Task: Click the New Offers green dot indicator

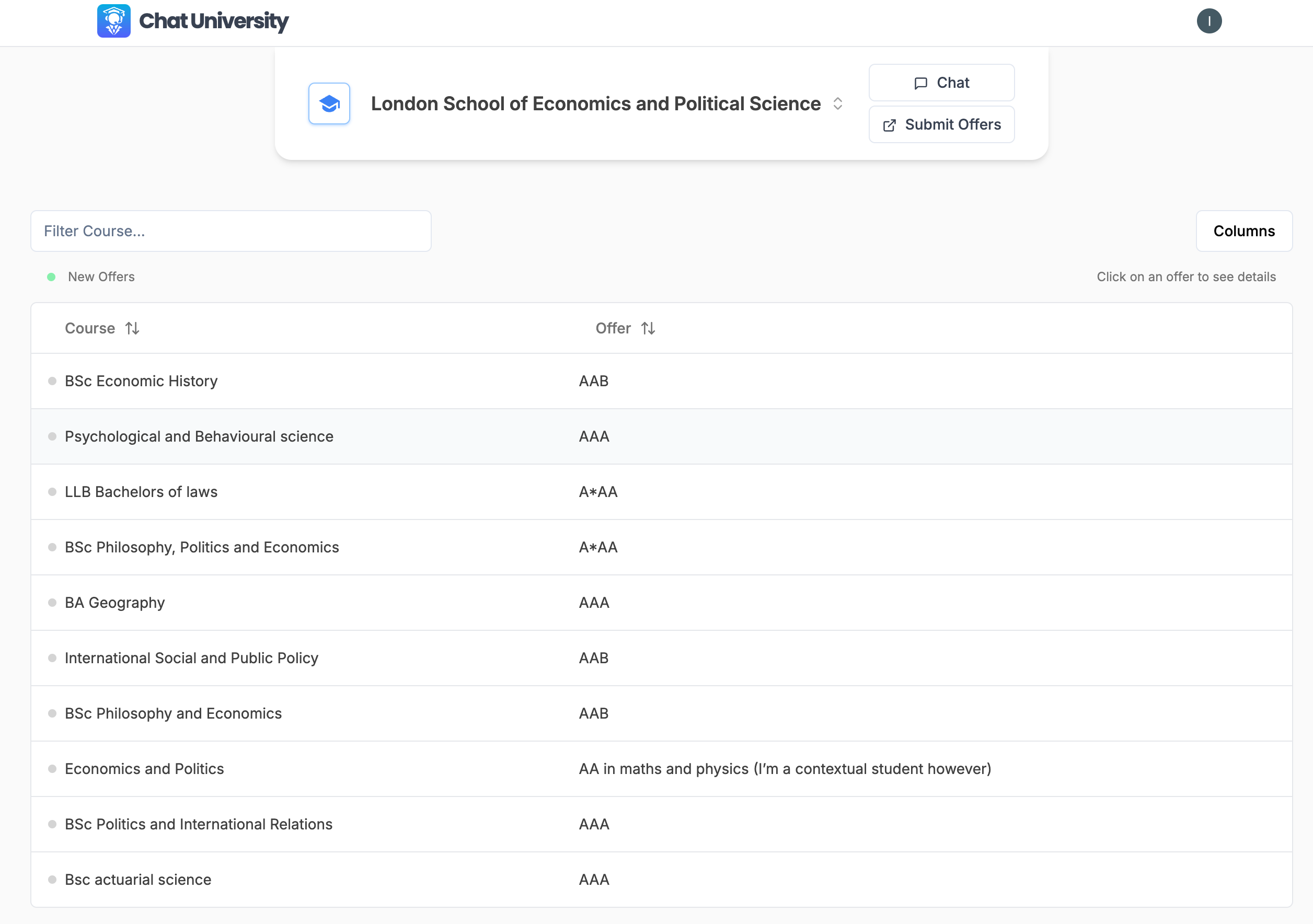Action: click(52, 277)
